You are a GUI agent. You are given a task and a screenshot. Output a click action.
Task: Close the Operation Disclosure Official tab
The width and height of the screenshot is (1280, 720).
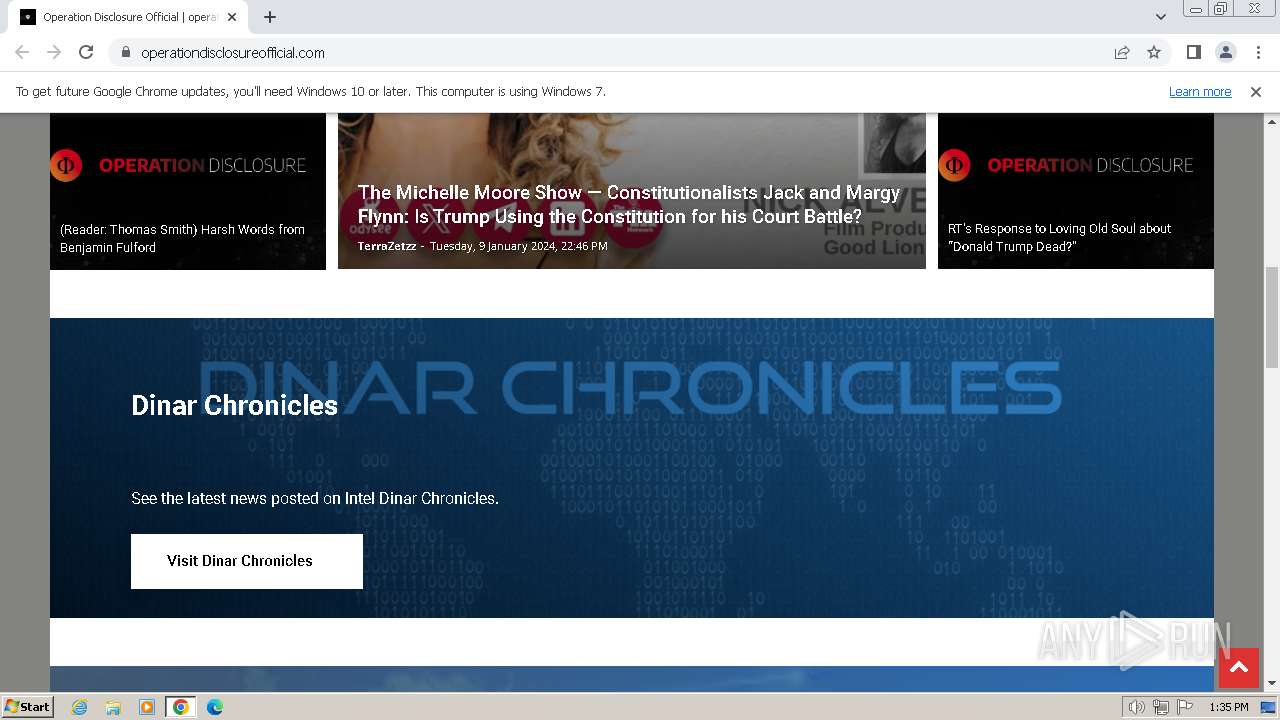click(x=232, y=17)
